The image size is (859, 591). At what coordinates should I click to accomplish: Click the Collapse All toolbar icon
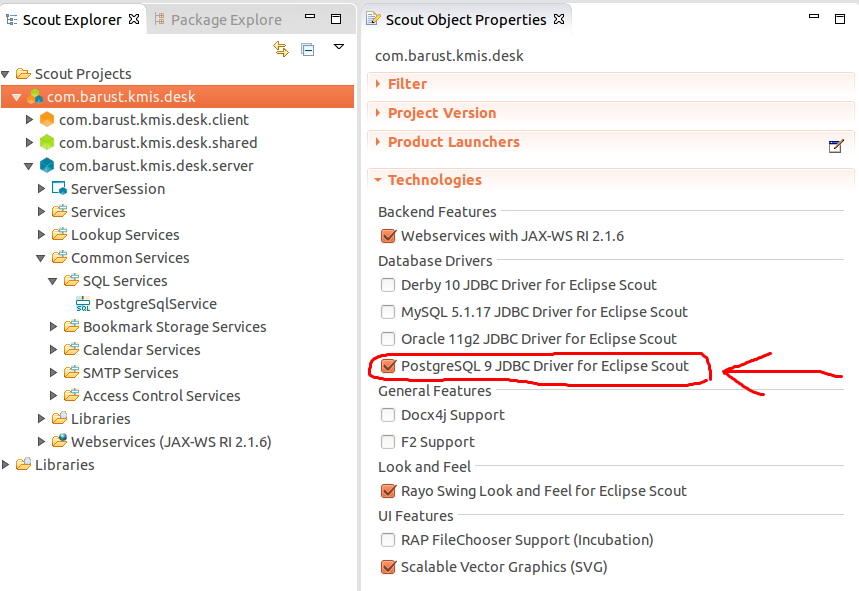tap(308, 50)
